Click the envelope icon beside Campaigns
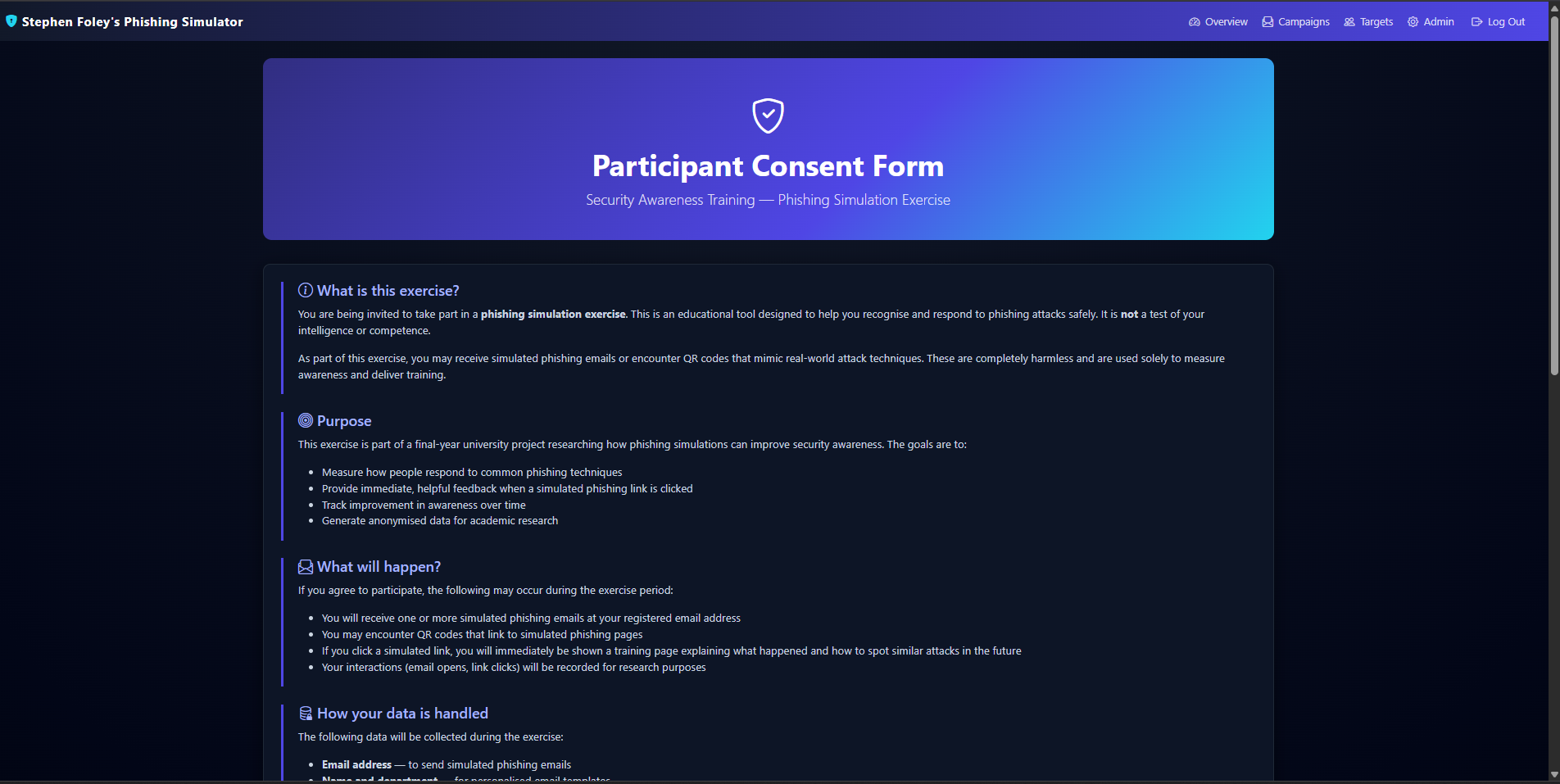 (x=1267, y=21)
